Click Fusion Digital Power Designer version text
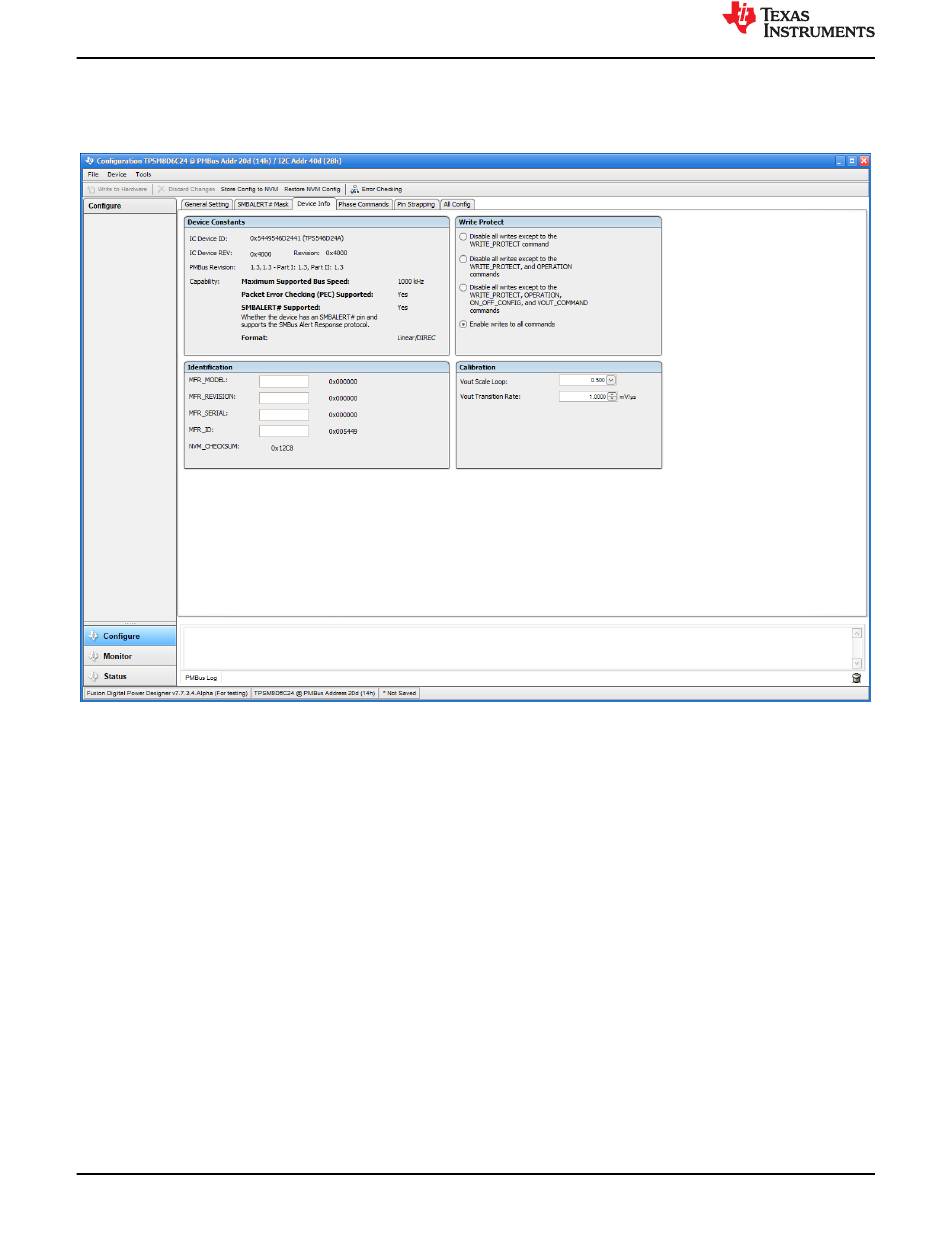950x1237 pixels. [x=166, y=692]
